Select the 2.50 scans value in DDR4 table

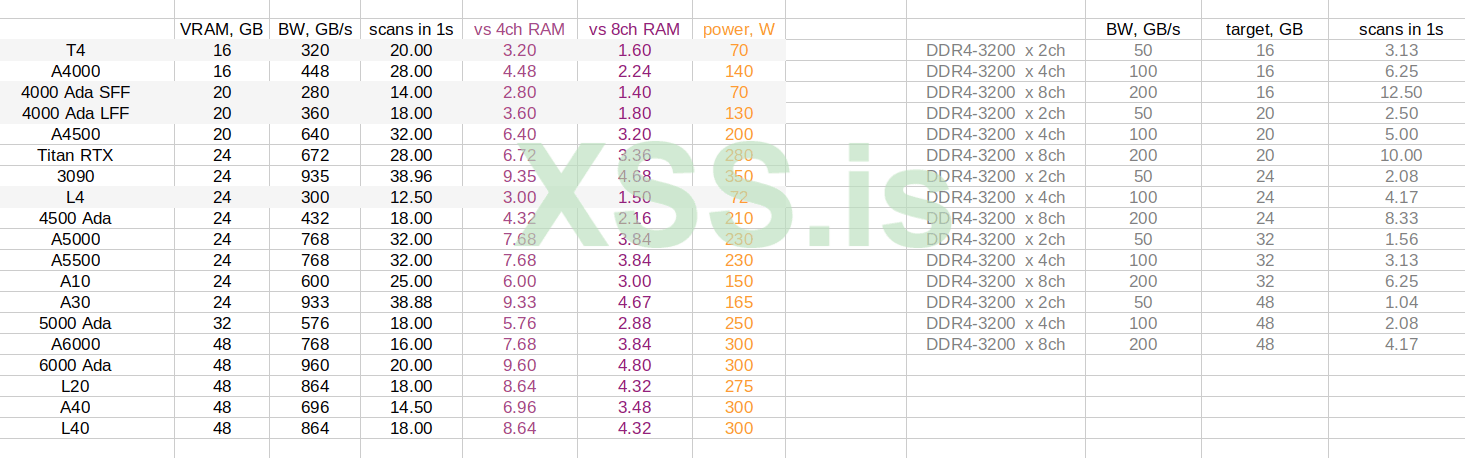(1400, 113)
